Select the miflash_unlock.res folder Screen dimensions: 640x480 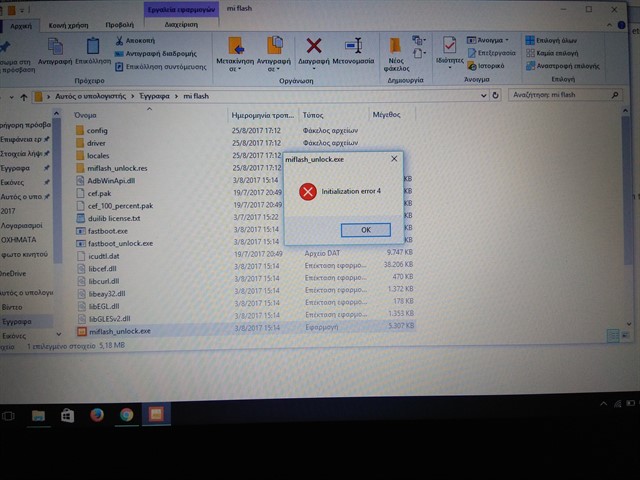tap(117, 168)
